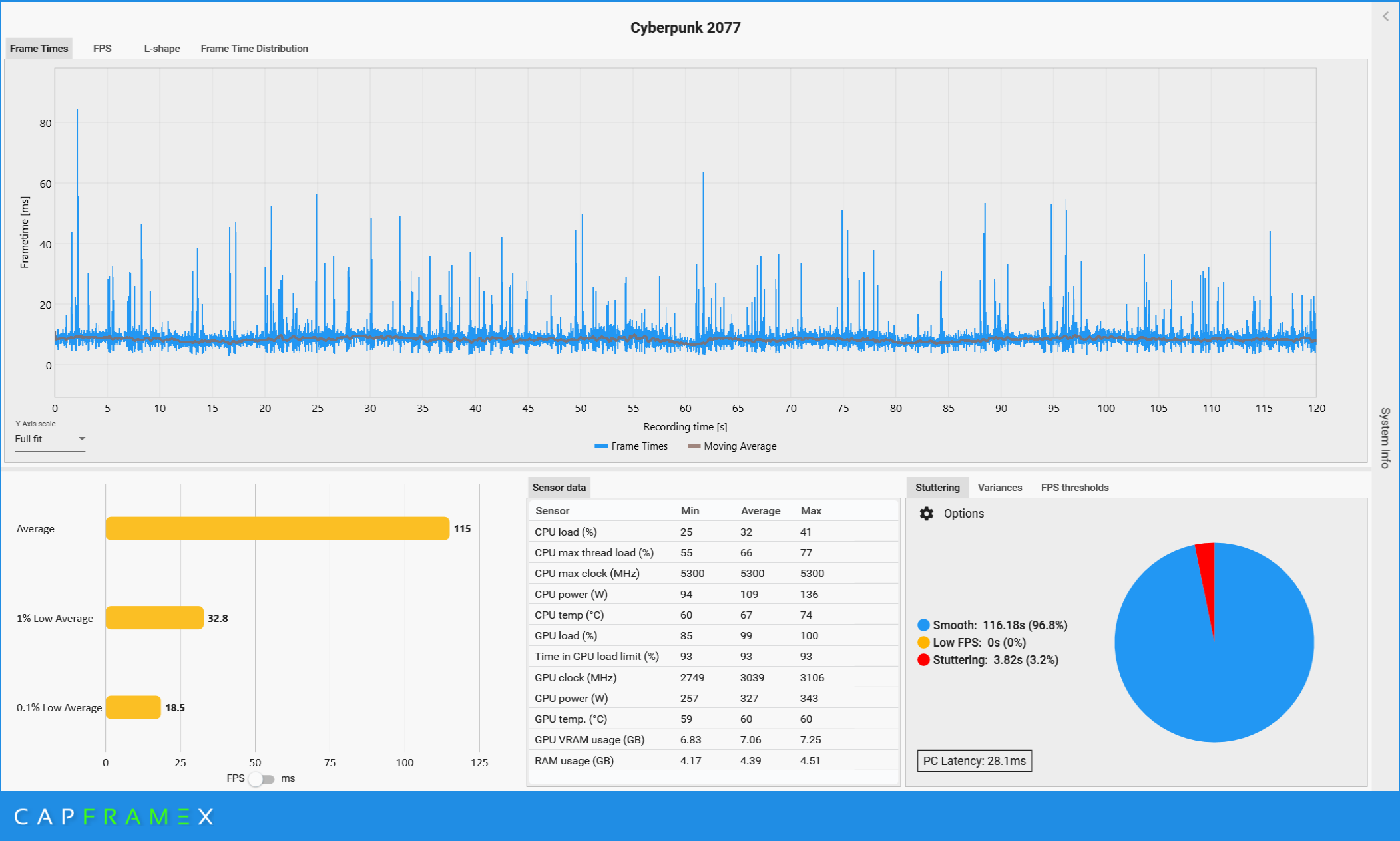Click the System Info vertical label
The height and width of the screenshot is (841, 1400).
click(x=1385, y=437)
